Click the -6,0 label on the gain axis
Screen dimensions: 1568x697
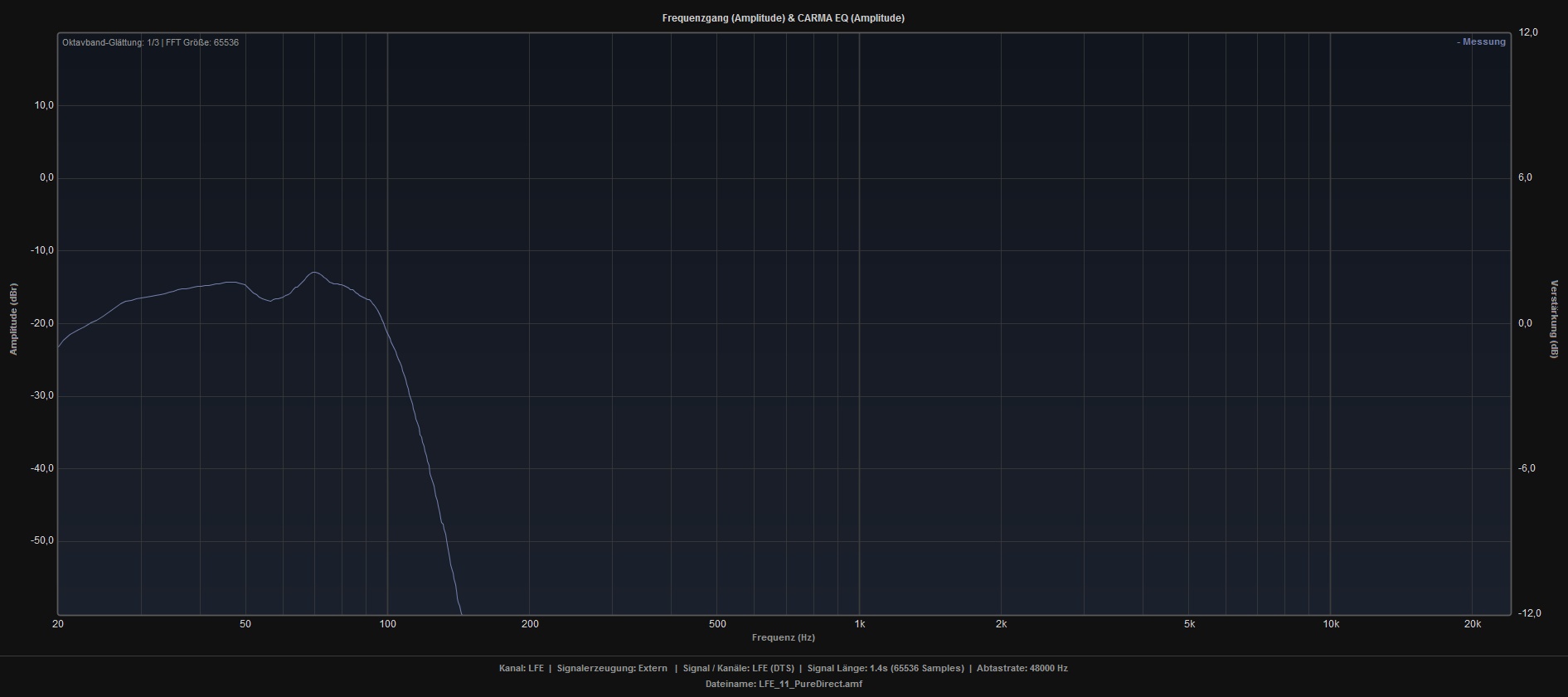(1527, 468)
